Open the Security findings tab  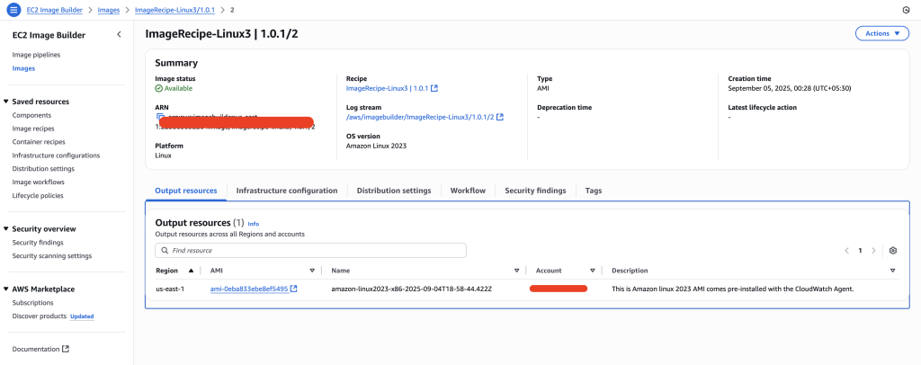(536, 190)
